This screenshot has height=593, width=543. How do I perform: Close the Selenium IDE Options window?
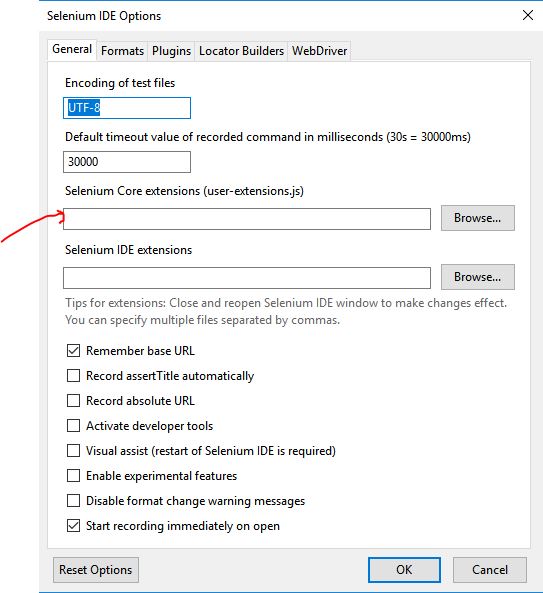click(528, 15)
